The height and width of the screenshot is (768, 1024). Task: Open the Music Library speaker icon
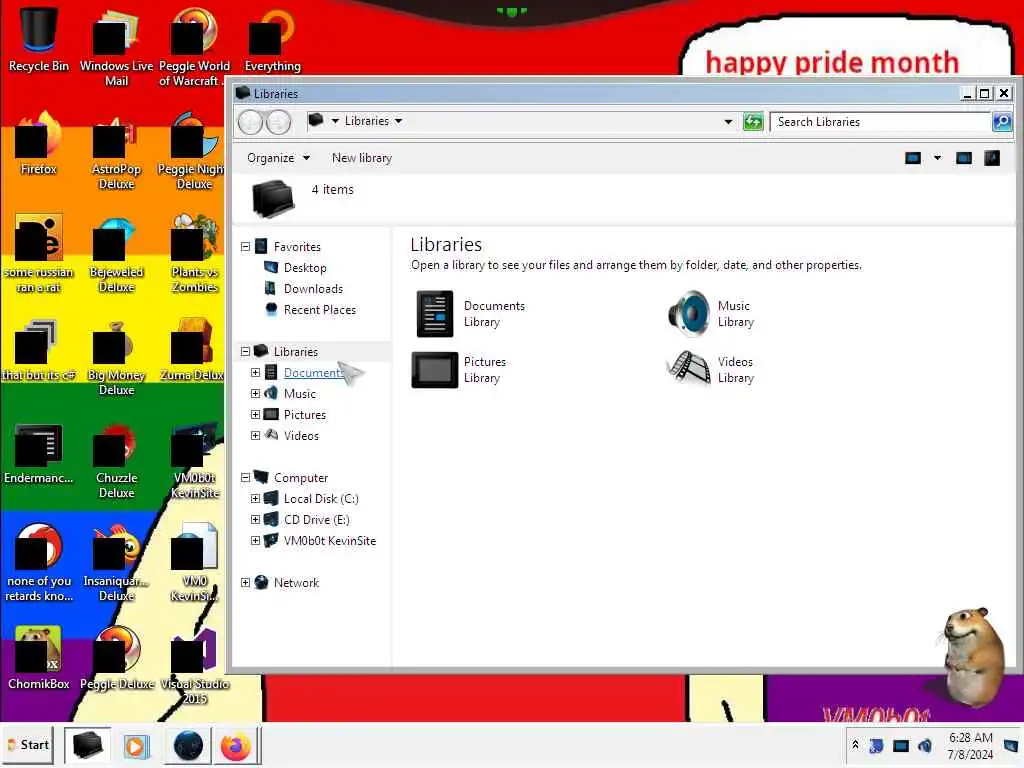pyautogui.click(x=688, y=313)
